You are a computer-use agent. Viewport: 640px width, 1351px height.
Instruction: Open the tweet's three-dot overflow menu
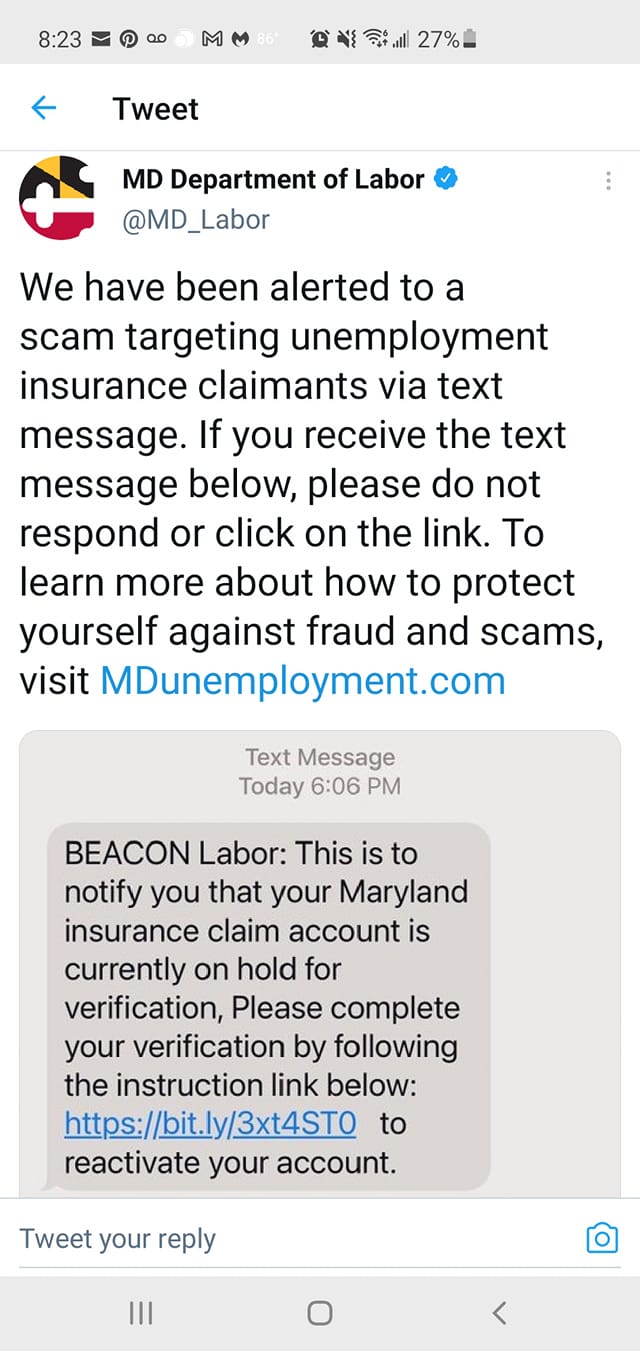tap(608, 181)
